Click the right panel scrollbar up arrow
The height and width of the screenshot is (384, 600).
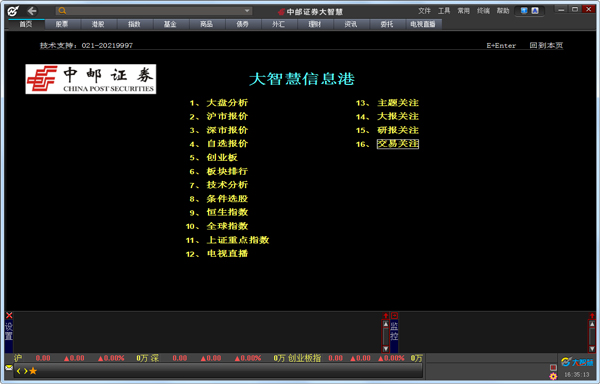click(592, 324)
